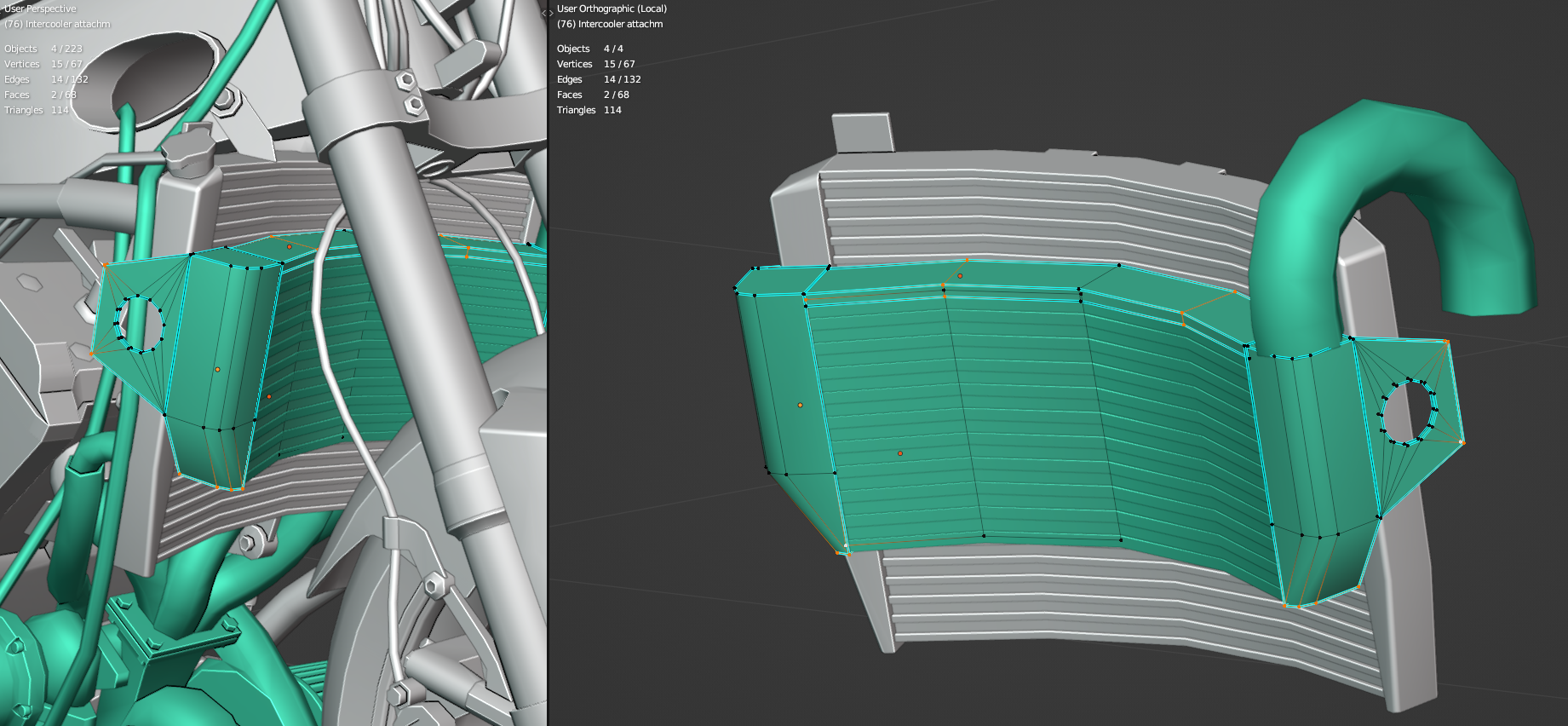
Task: Click the split-area arrows between the two viewports
Action: point(547,13)
